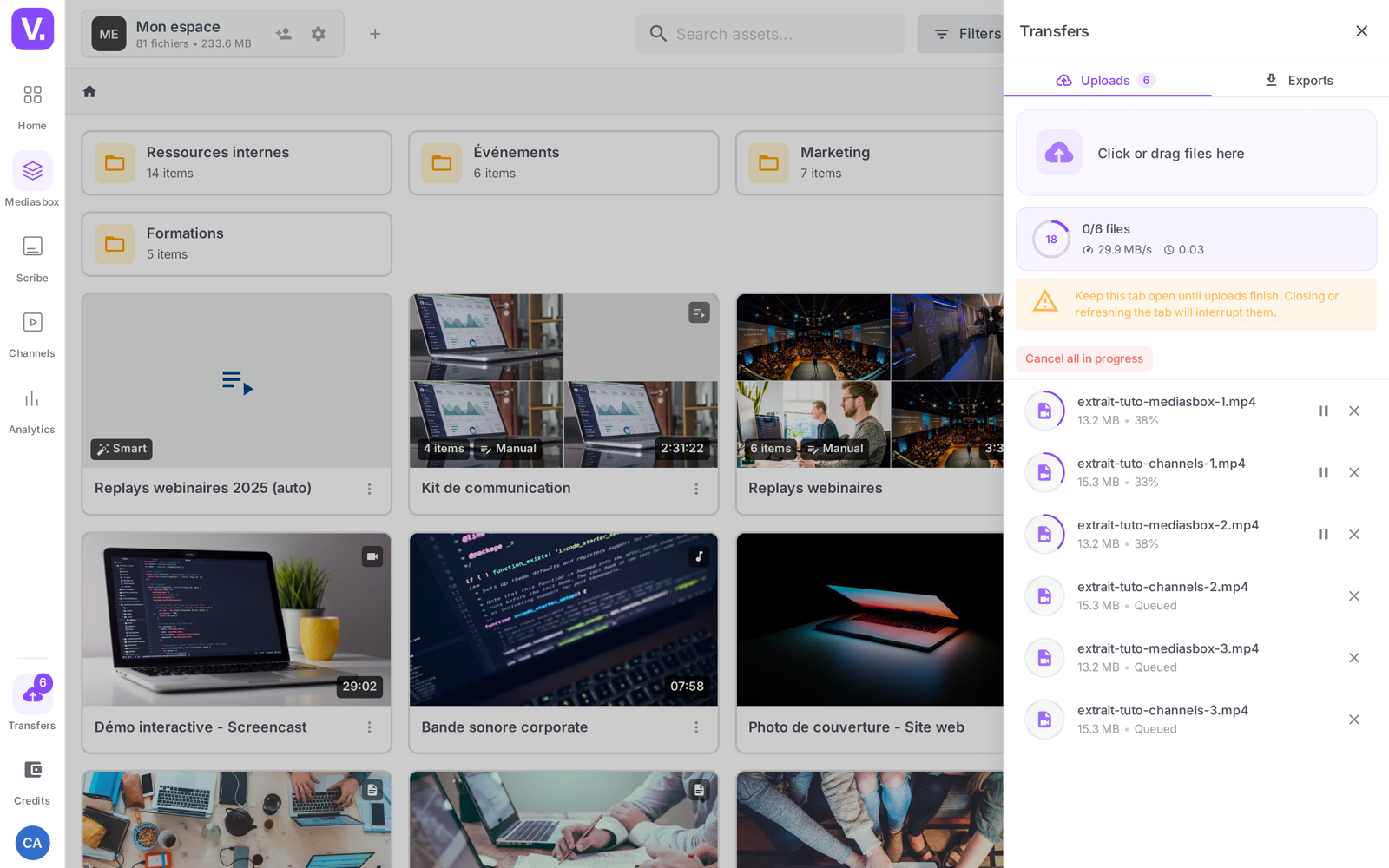Click the file icon of extrait-tuto-channels-2.mp4

click(x=1044, y=596)
